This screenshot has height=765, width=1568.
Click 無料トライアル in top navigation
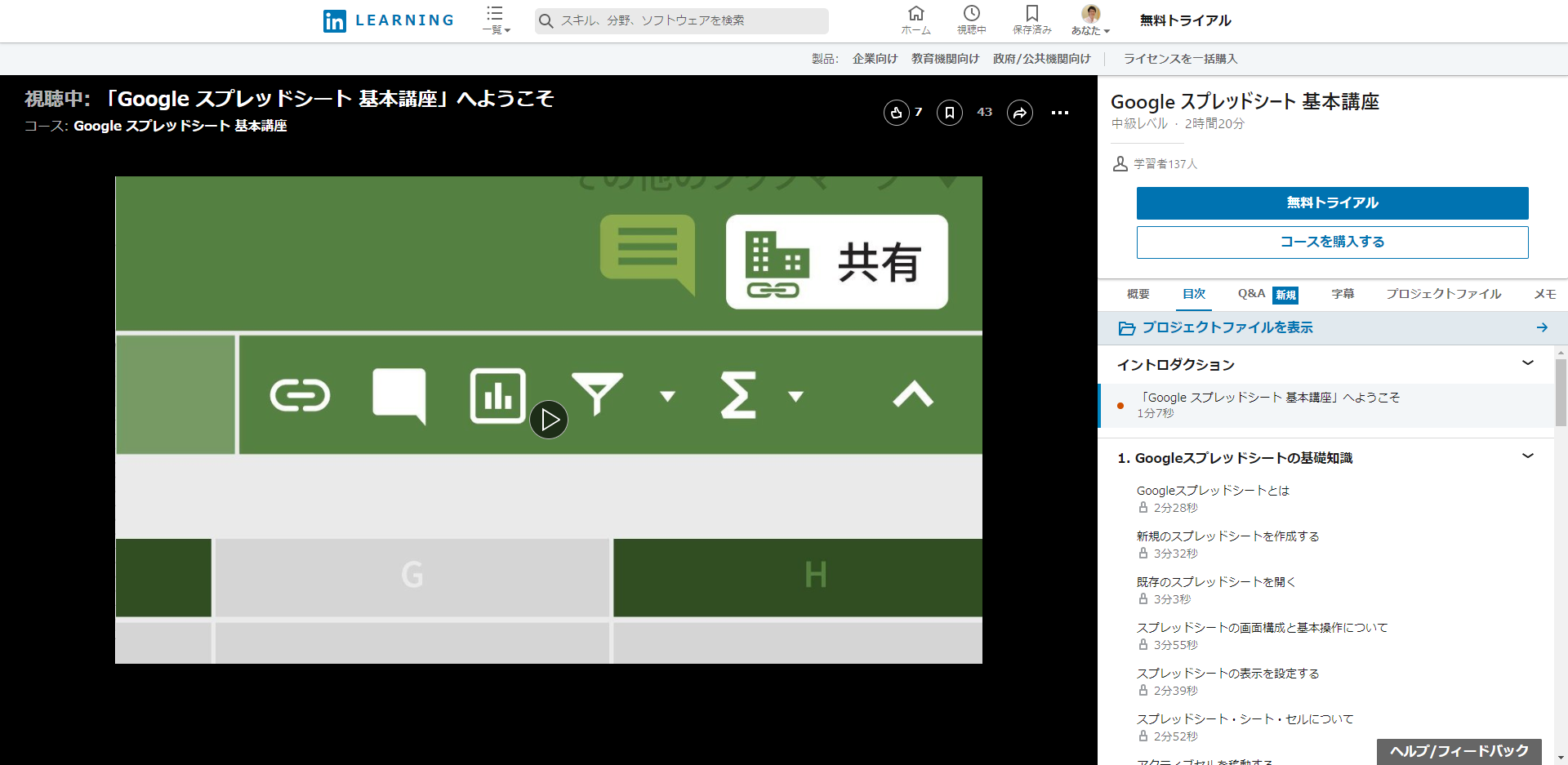(x=1185, y=20)
